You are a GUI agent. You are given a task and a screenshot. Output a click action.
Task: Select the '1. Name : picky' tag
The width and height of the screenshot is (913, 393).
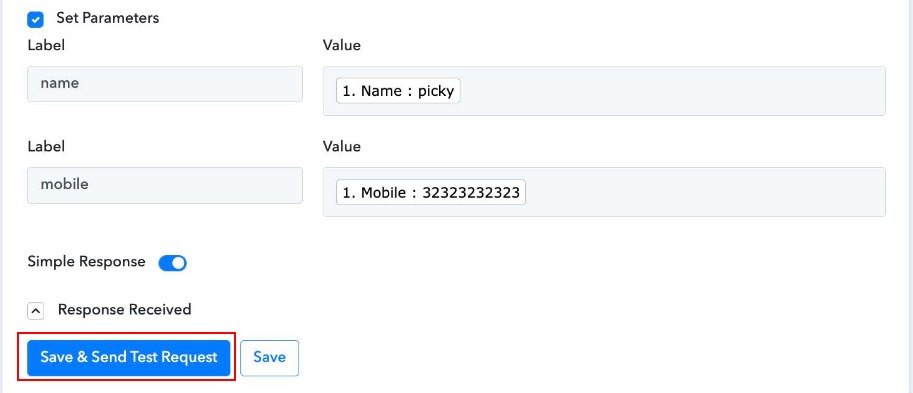click(x=398, y=91)
